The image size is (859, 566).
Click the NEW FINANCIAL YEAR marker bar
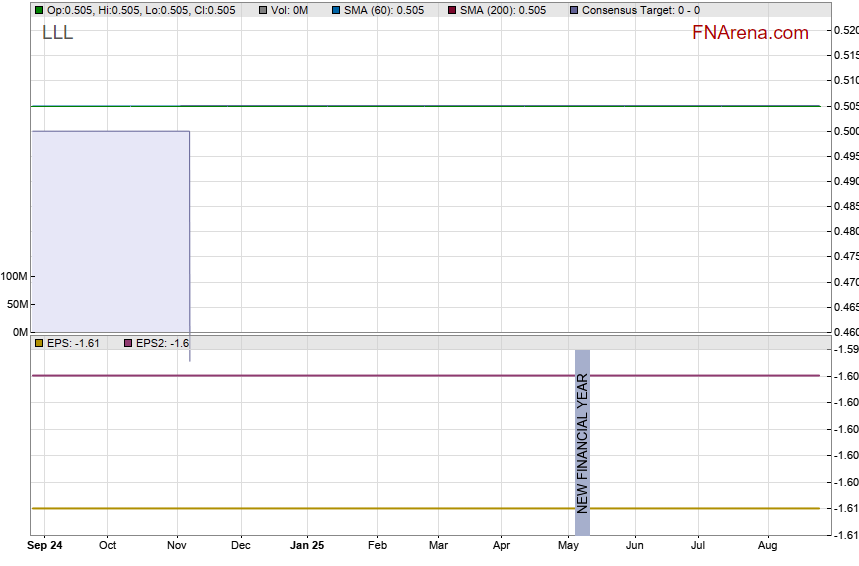click(x=582, y=442)
